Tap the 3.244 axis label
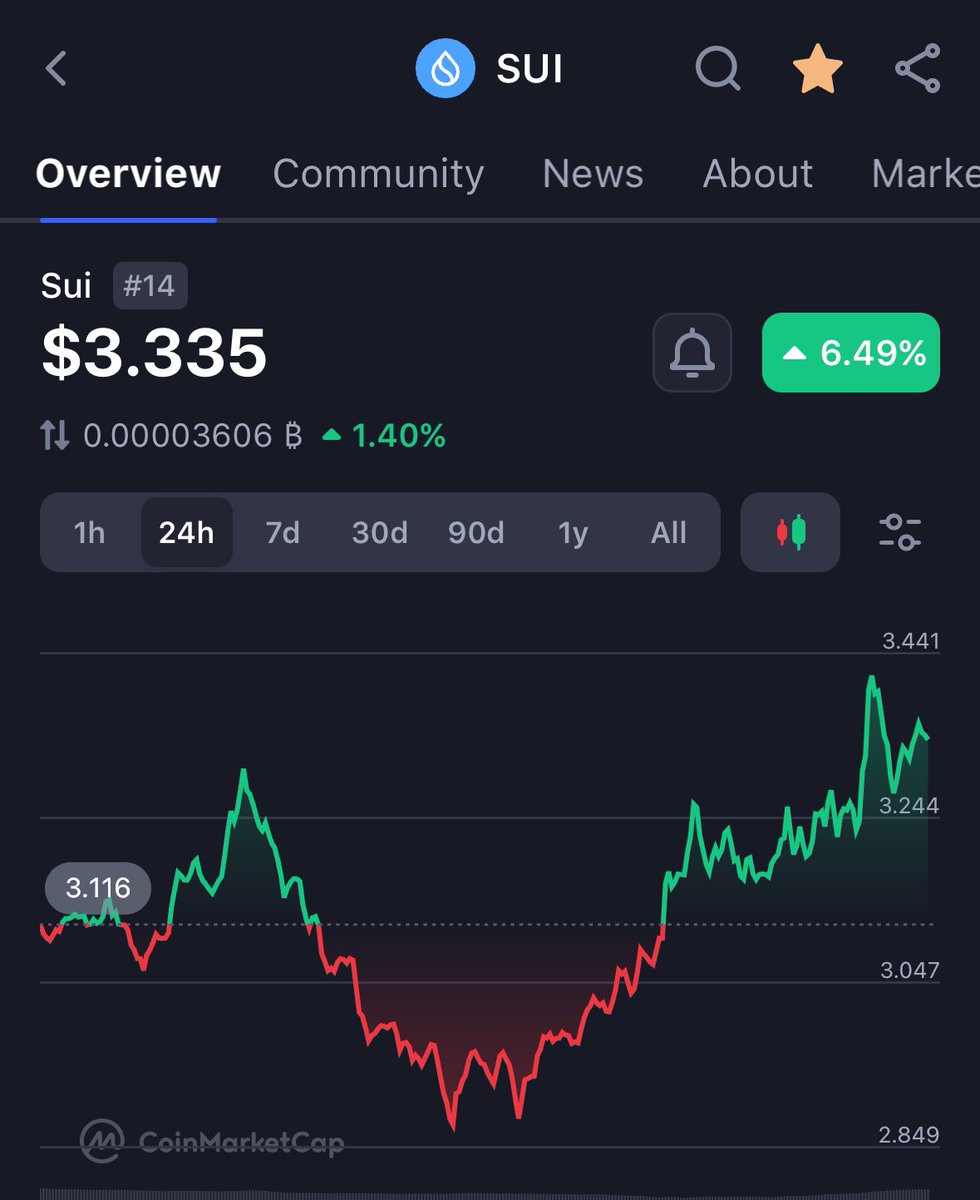Viewport: 980px width, 1200px height. (x=910, y=806)
